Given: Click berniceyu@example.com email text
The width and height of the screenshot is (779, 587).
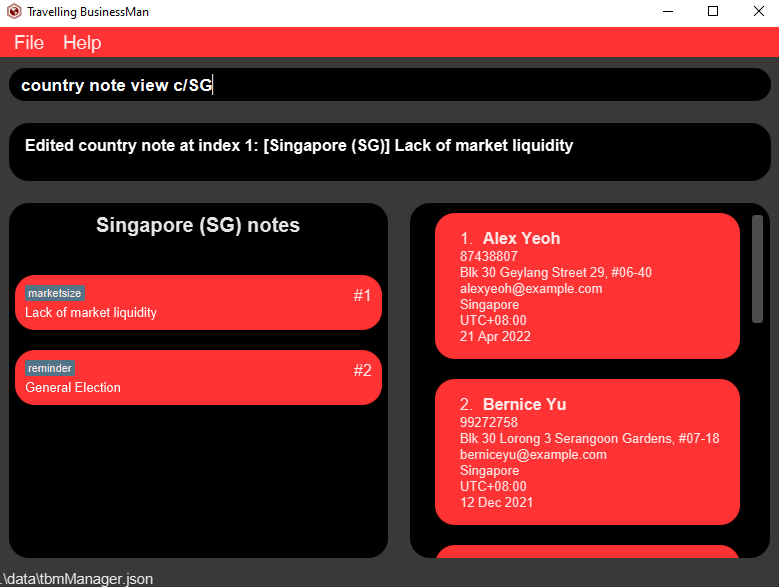Looking at the screenshot, I should [x=533, y=454].
